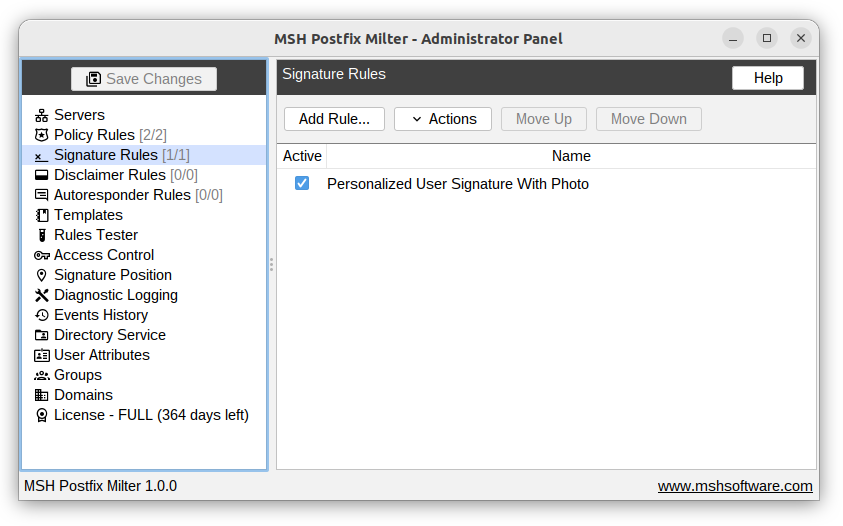Click the floppy disk icon on Save Changes
Screen dimensions: 843x526
click(x=94, y=79)
